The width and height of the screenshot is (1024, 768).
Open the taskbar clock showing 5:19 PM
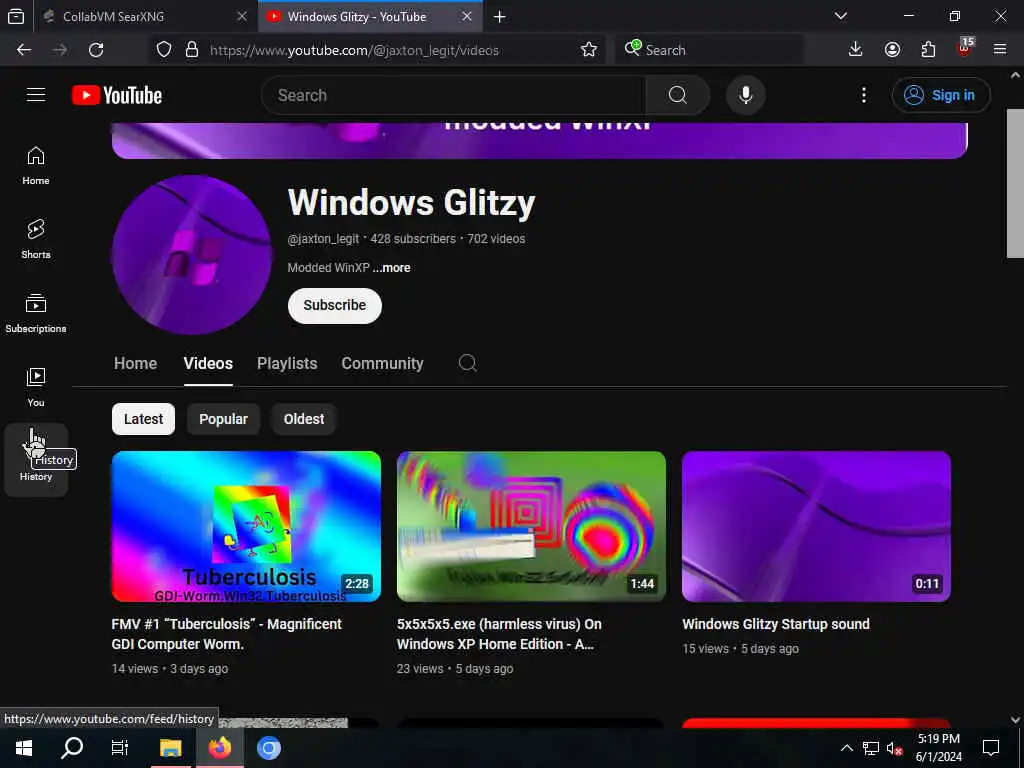tap(938, 748)
